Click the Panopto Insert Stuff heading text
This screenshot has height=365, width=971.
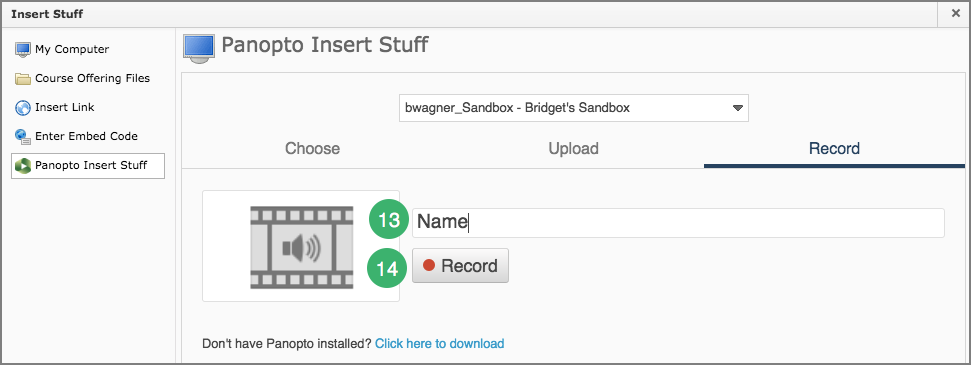(x=324, y=45)
